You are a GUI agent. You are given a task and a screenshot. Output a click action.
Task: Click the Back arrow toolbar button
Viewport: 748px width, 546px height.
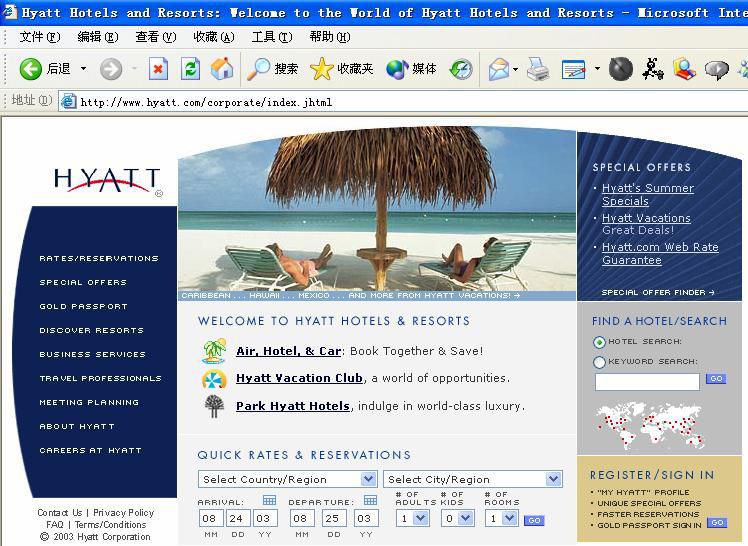pos(31,69)
